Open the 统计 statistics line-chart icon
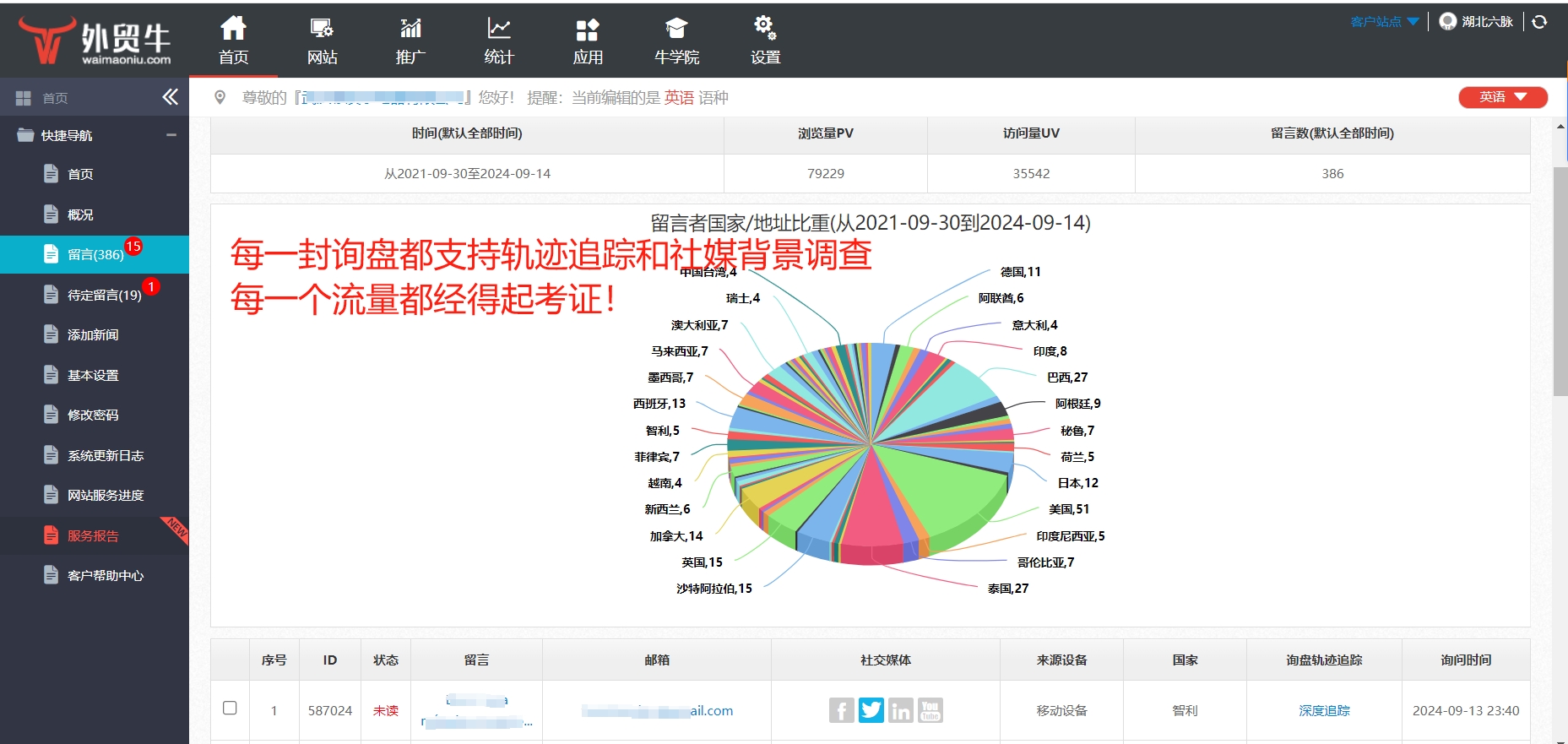Image resolution: width=1568 pixels, height=744 pixels. (499, 29)
